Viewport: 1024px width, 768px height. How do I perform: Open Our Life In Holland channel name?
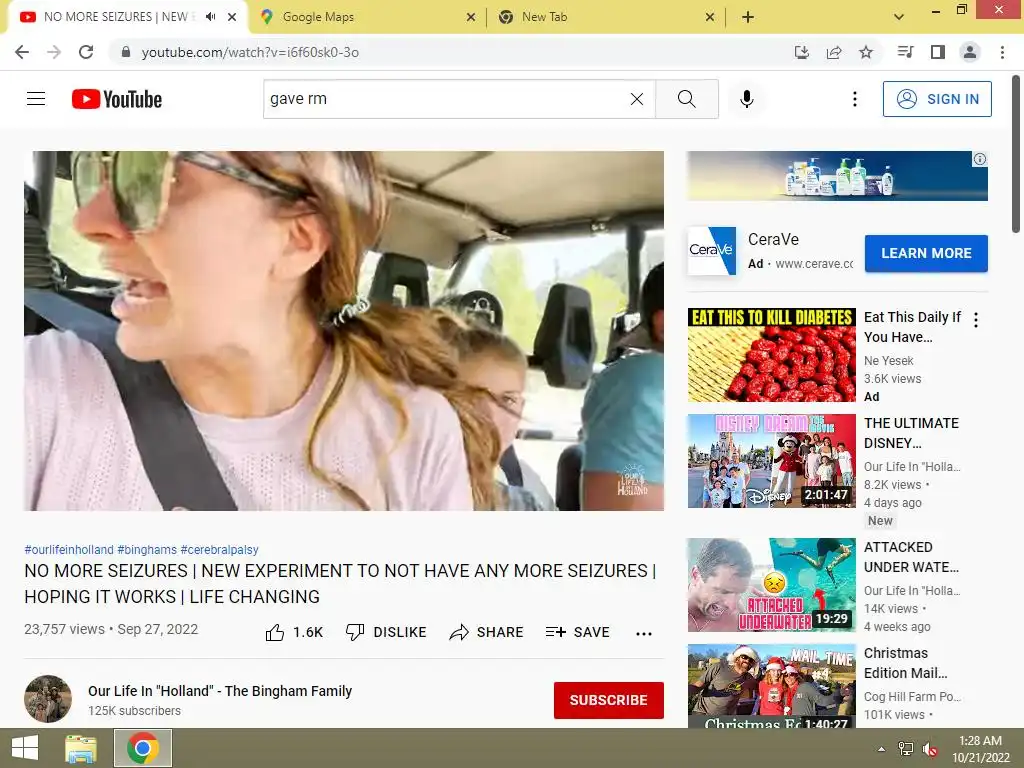(x=220, y=691)
